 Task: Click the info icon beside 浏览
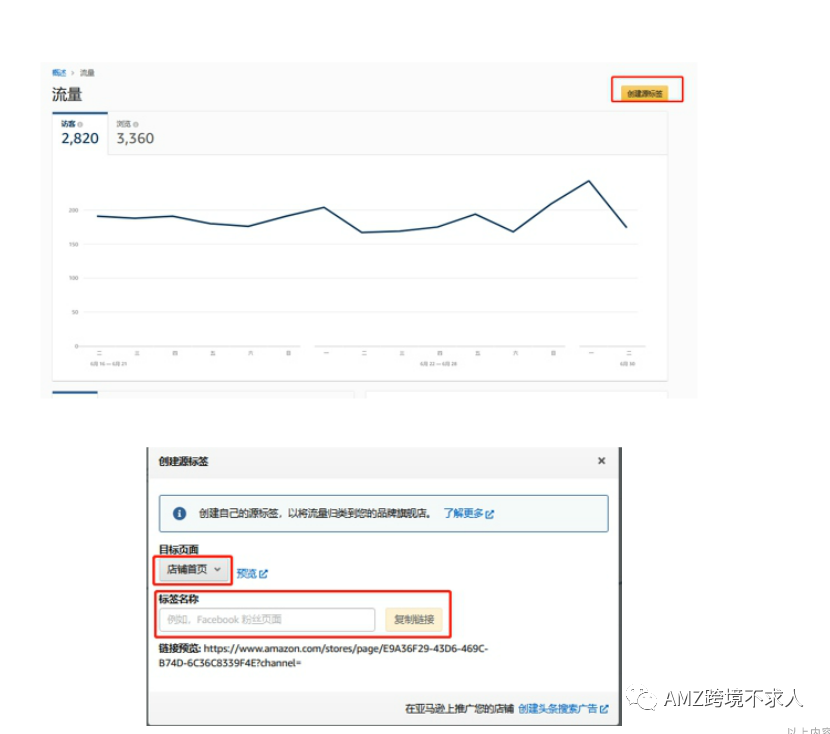coord(134,123)
